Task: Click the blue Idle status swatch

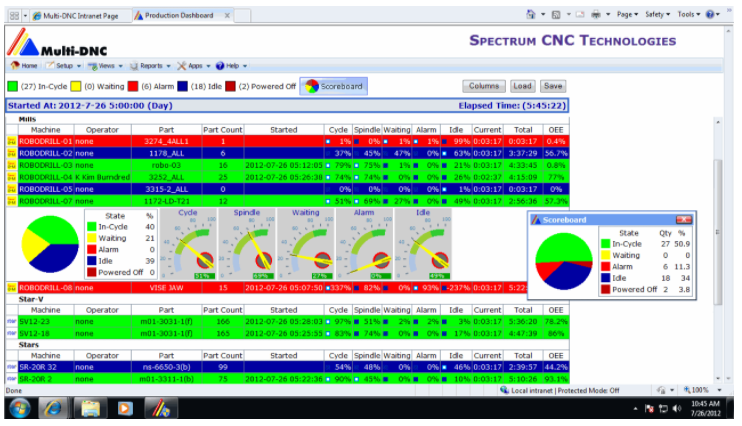Action: 183,87
